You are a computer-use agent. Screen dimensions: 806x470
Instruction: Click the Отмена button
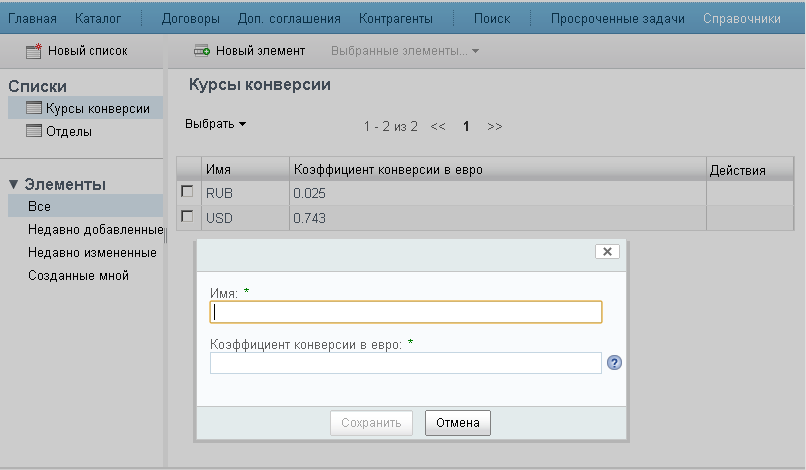(457, 423)
